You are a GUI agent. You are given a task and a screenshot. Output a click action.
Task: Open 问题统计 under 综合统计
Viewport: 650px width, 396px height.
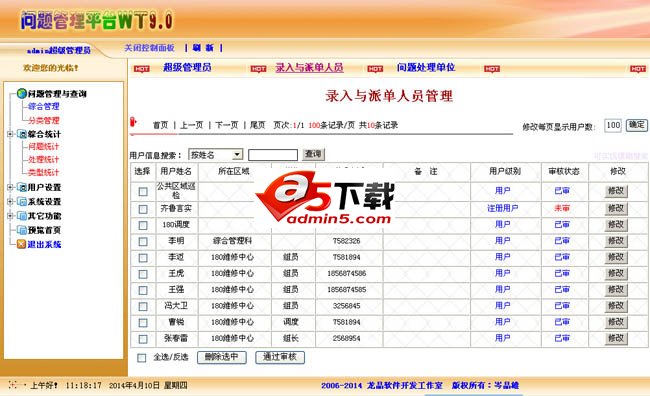44,146
